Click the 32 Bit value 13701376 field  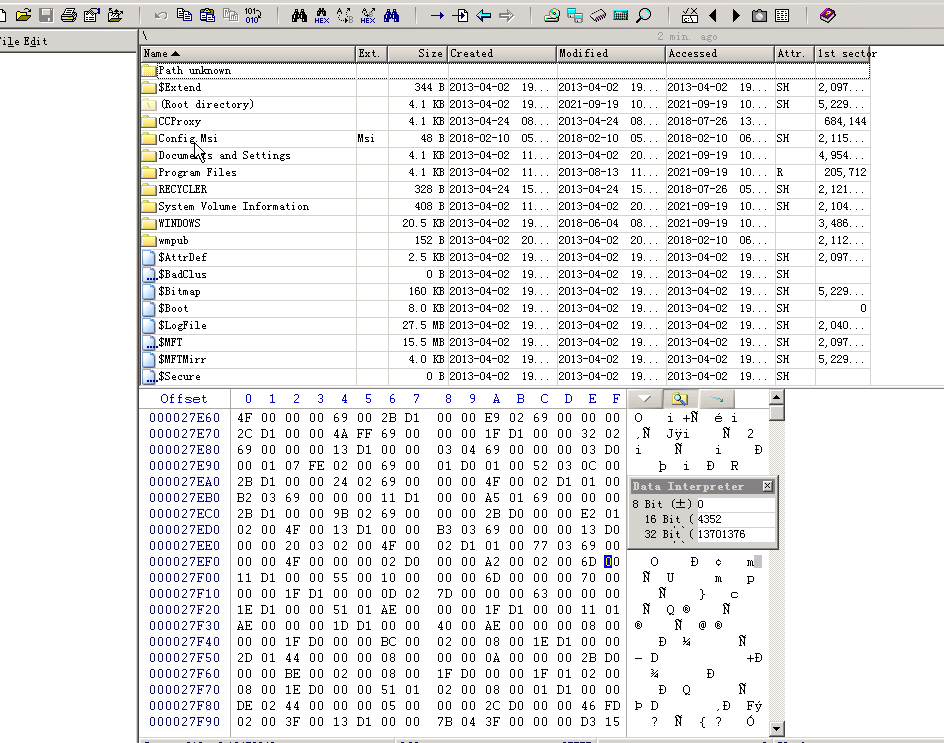(x=734, y=534)
